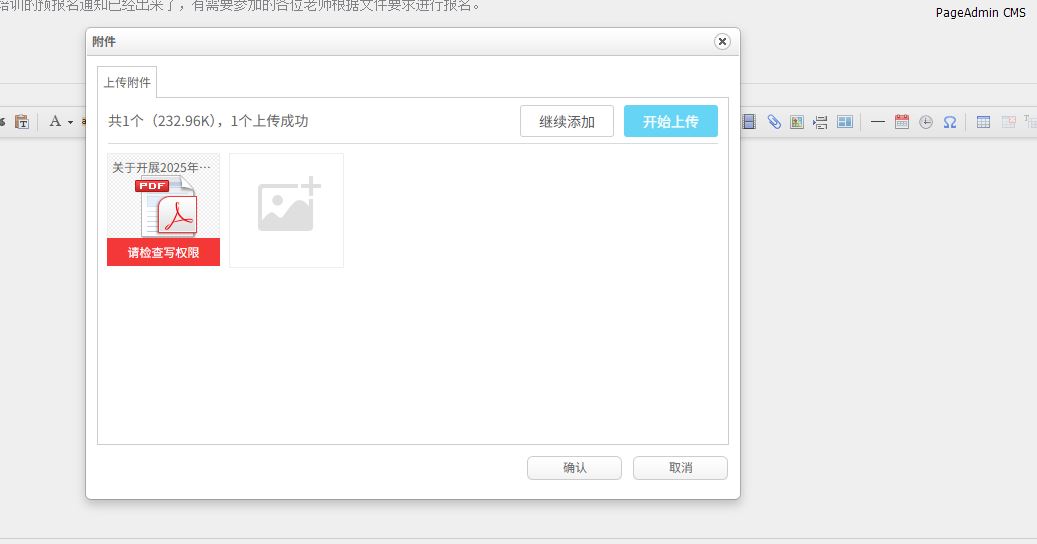Insert a page break from toolbar
The width and height of the screenshot is (1037, 544).
pyautogui.click(x=821, y=122)
